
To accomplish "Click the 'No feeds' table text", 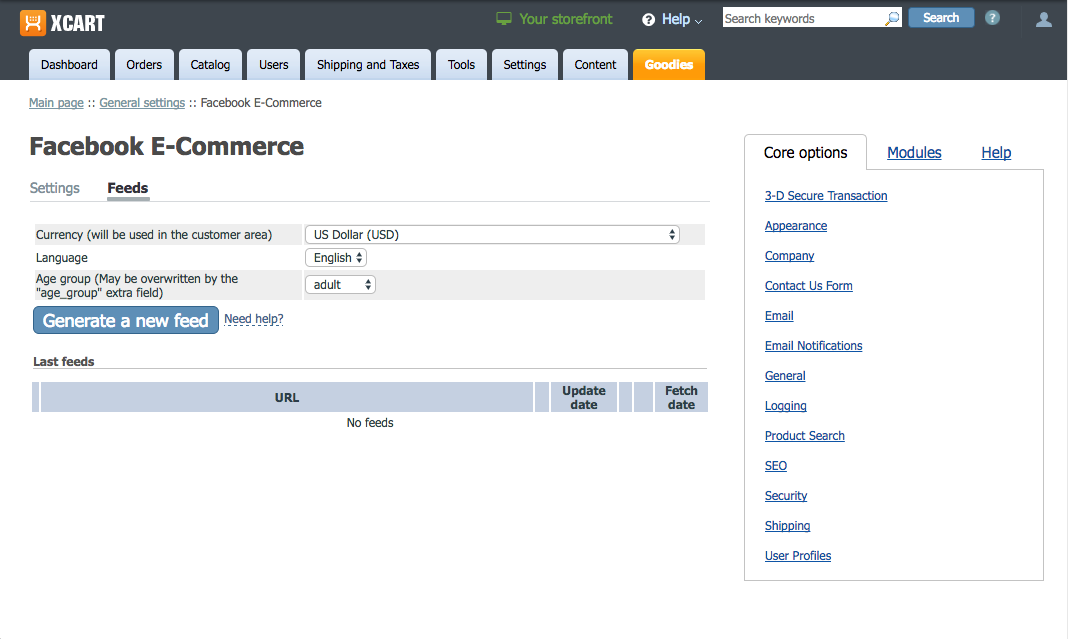I will 370,422.
